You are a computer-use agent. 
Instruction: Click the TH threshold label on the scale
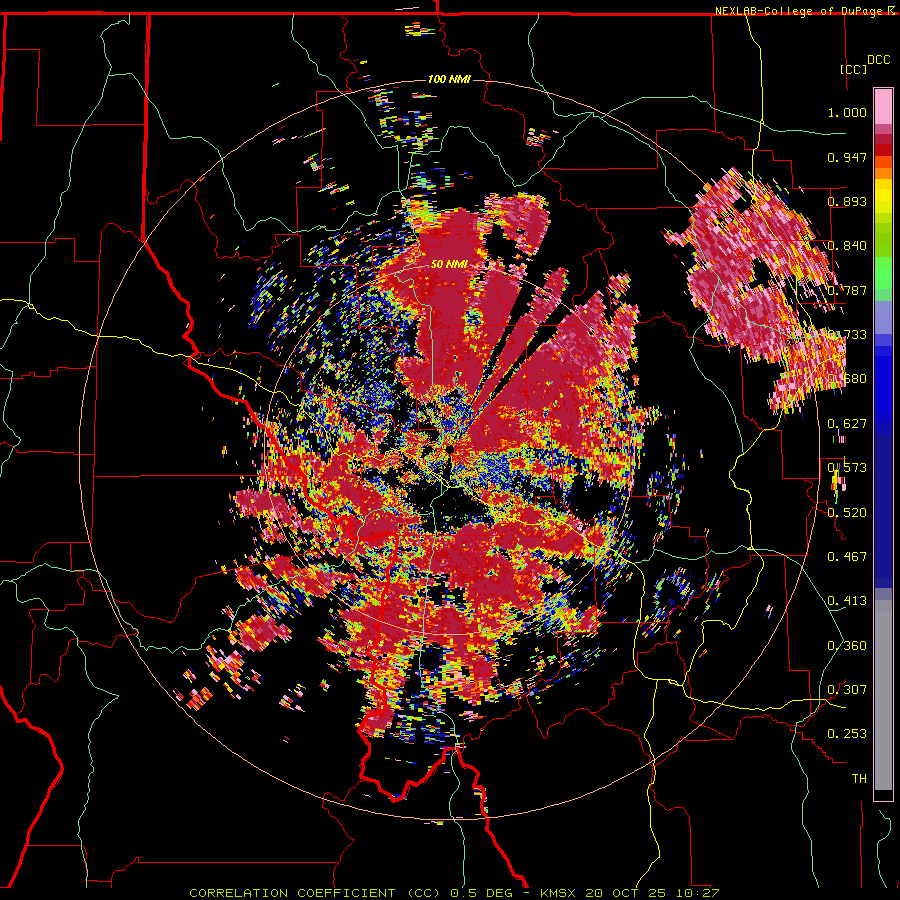[859, 778]
